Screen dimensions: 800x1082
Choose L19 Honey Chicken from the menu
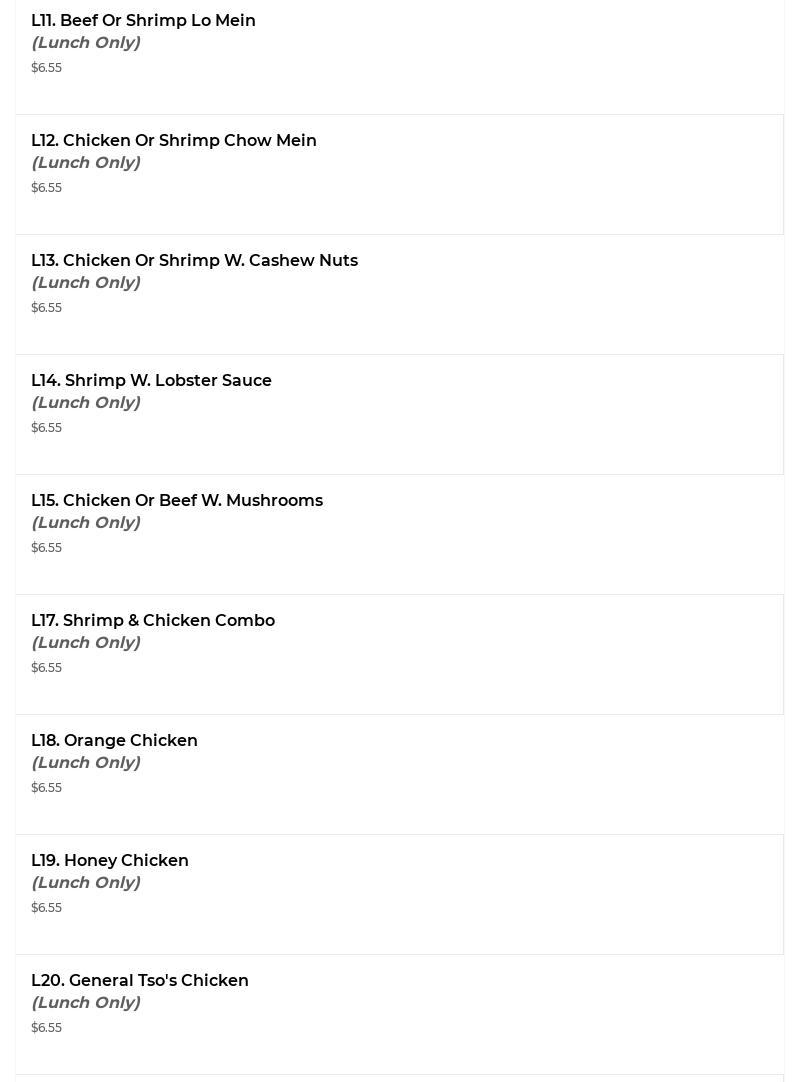109,860
